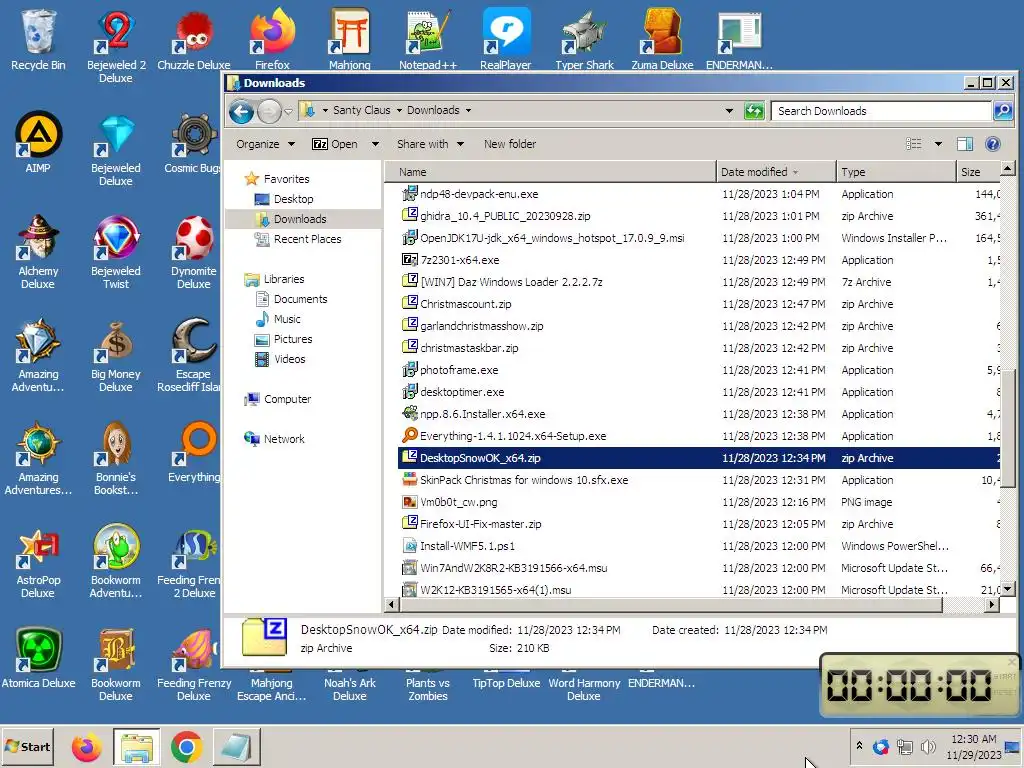
Task: Select Christmascount.zip file
Action: (699, 304)
